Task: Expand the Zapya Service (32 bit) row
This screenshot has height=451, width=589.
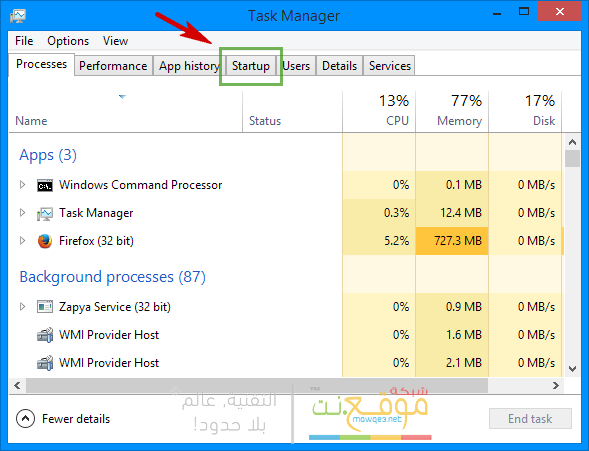Action: [x=23, y=307]
